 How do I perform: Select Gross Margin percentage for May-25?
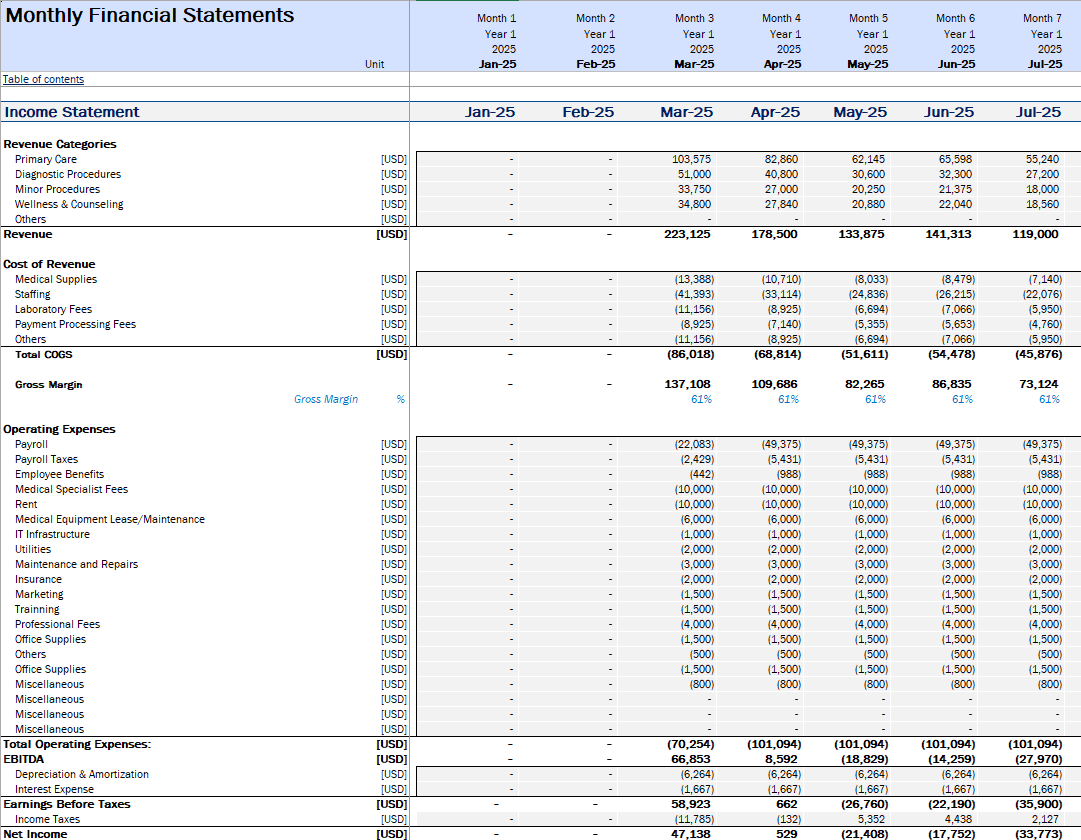[875, 400]
